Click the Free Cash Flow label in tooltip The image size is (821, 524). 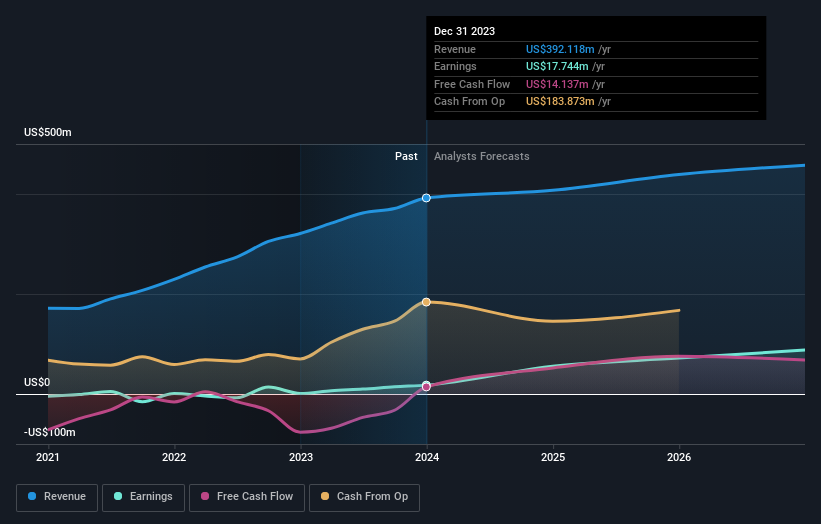pyautogui.click(x=472, y=84)
